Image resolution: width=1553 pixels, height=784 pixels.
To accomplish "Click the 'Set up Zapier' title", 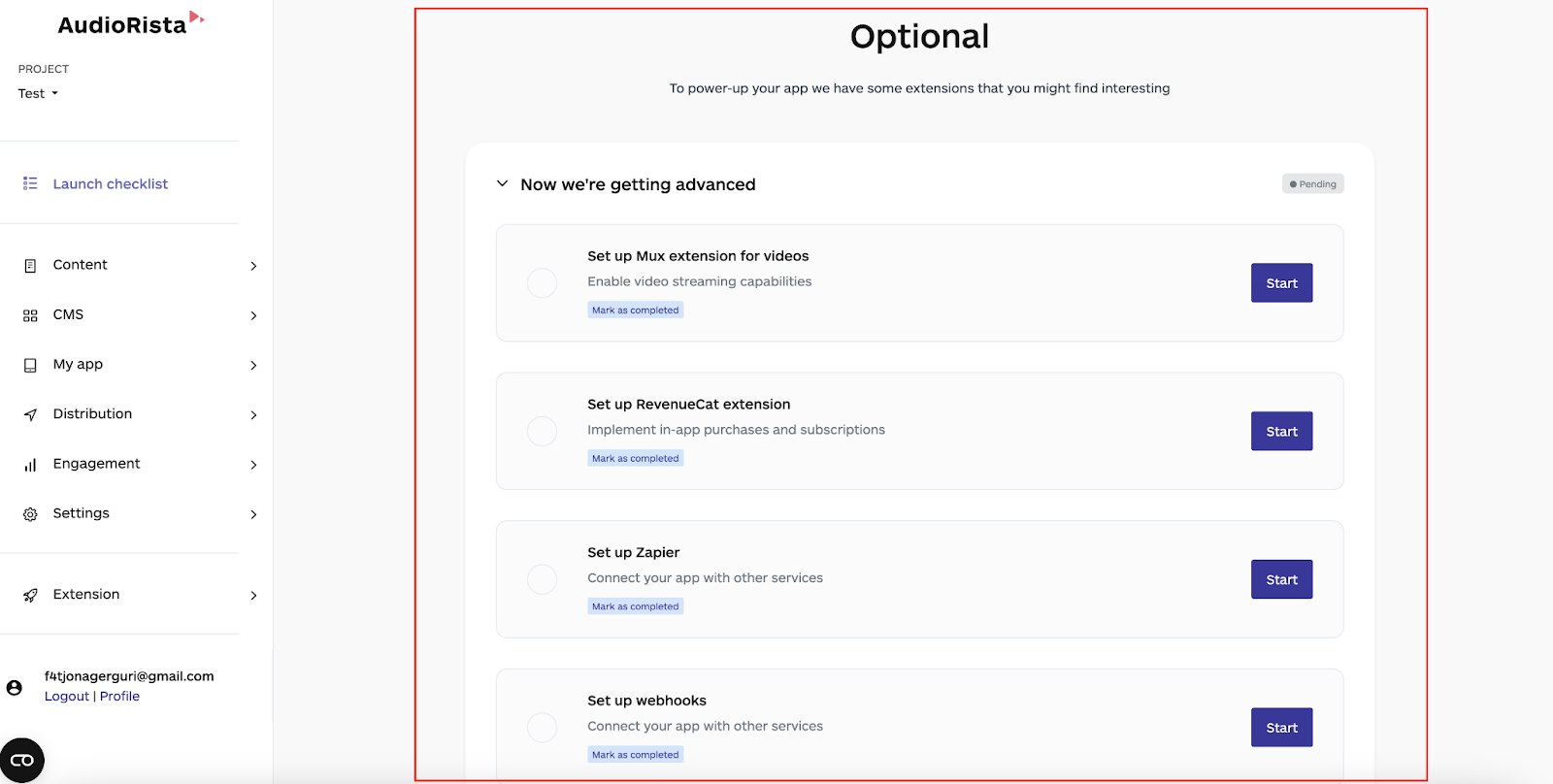I will pyautogui.click(x=634, y=552).
